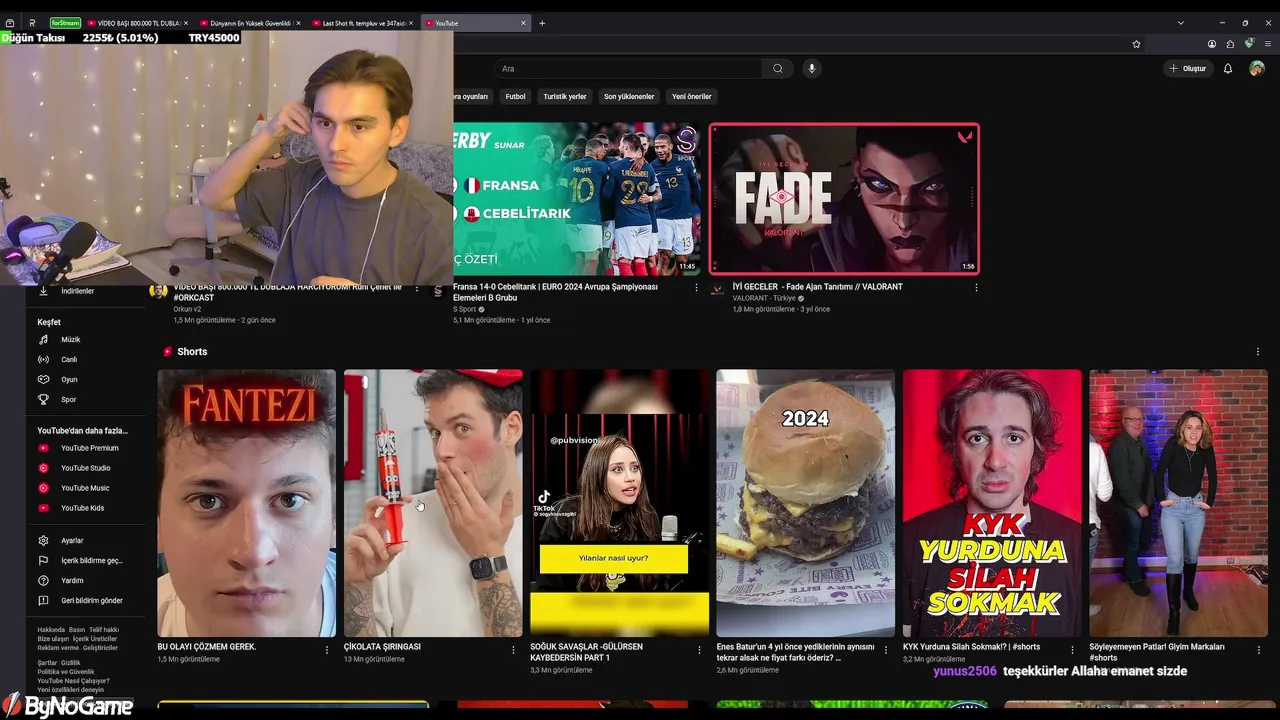Open YouTube Nasıl Çalışıyor? link
The width and height of the screenshot is (1280, 720).
74,681
